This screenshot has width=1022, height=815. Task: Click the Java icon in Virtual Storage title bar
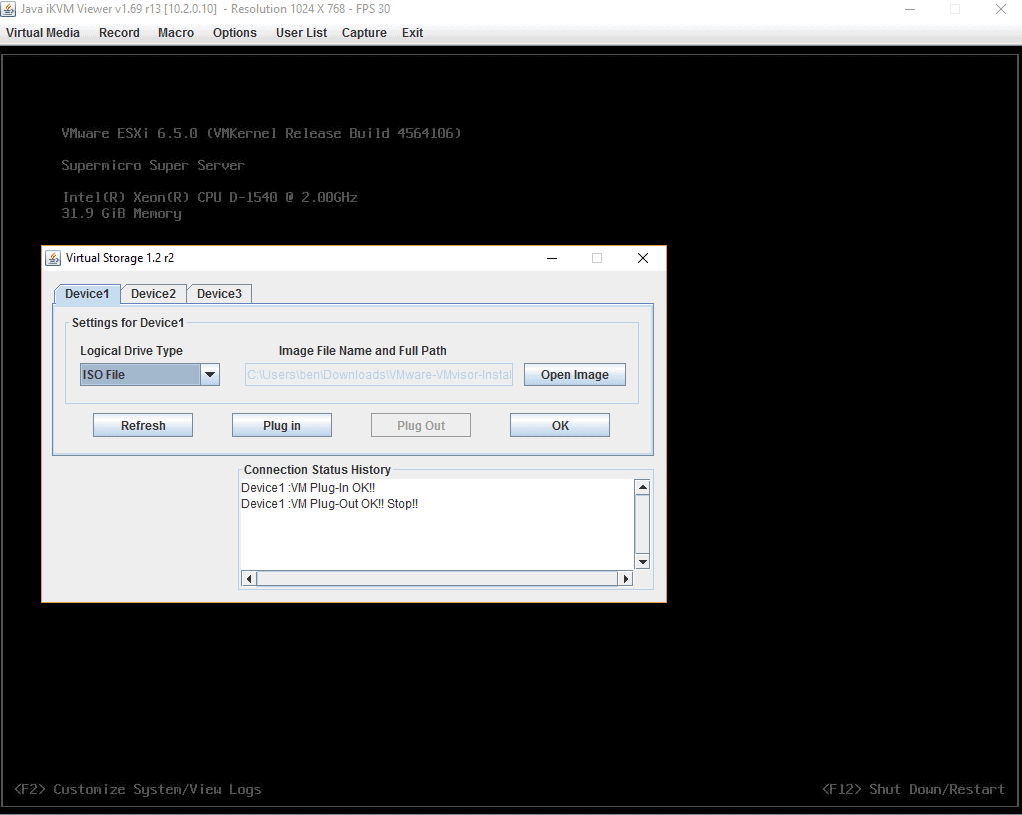click(x=53, y=258)
